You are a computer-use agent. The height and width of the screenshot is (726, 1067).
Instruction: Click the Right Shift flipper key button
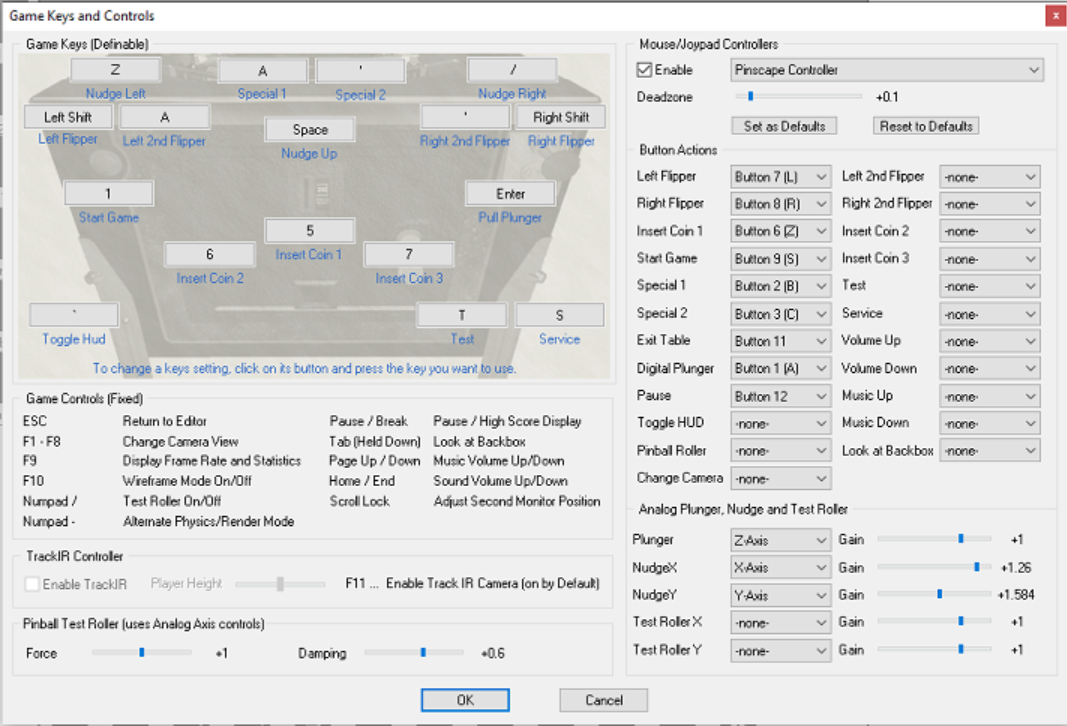click(x=561, y=117)
